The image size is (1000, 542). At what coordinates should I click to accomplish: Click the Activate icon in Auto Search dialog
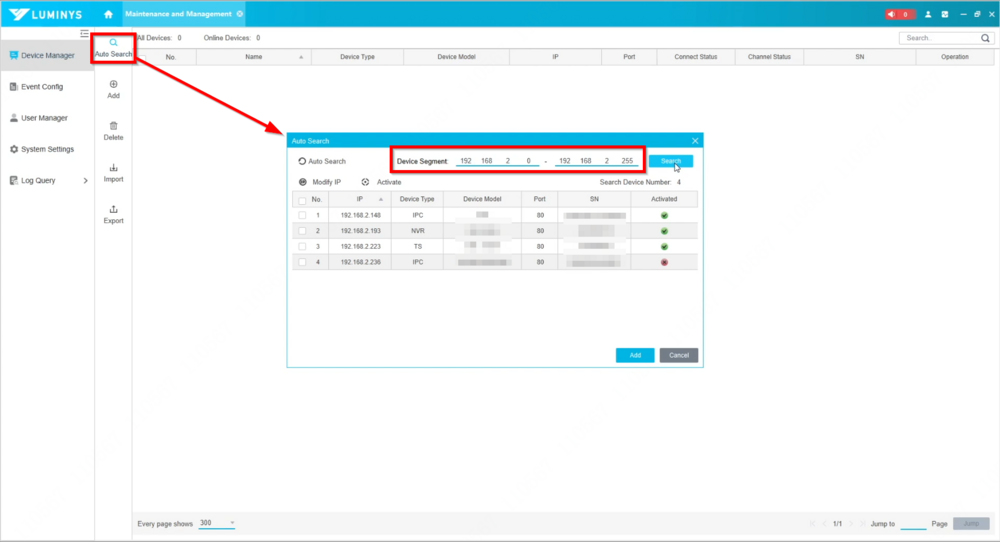366,182
